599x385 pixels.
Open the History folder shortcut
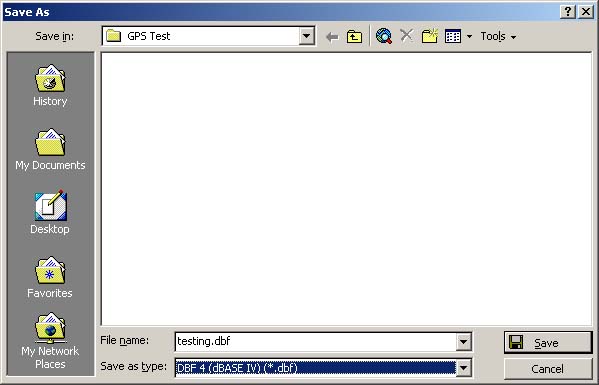(50, 85)
